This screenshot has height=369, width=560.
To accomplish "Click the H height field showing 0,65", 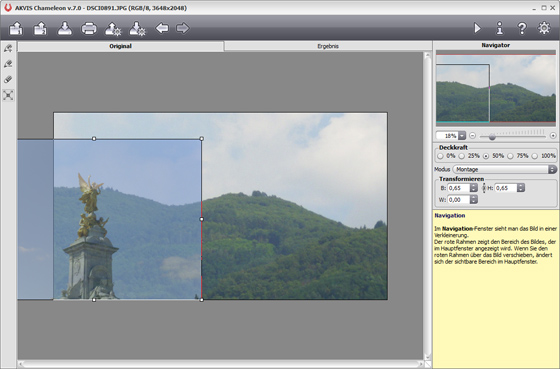I will [x=505, y=188].
